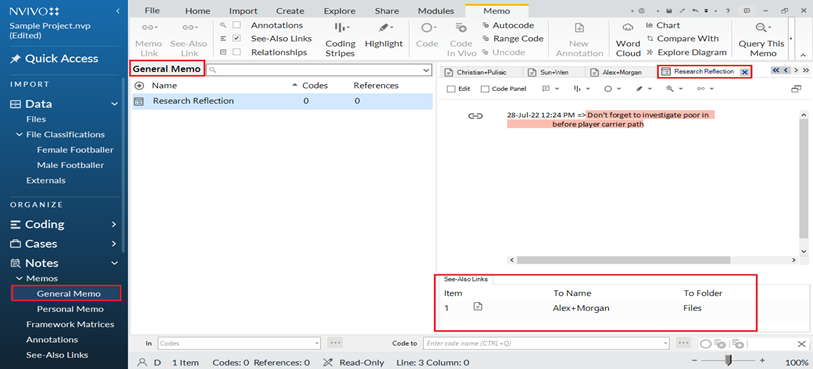Expand the Cases section

pos(114,244)
